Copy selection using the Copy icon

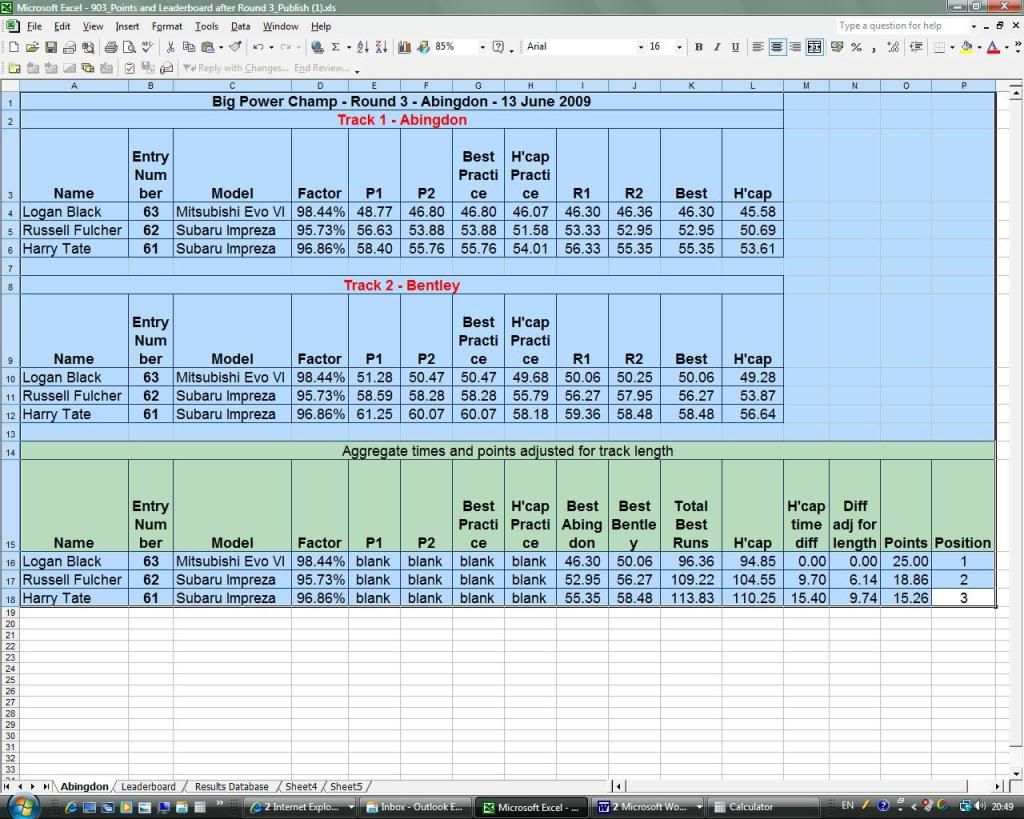[x=189, y=47]
